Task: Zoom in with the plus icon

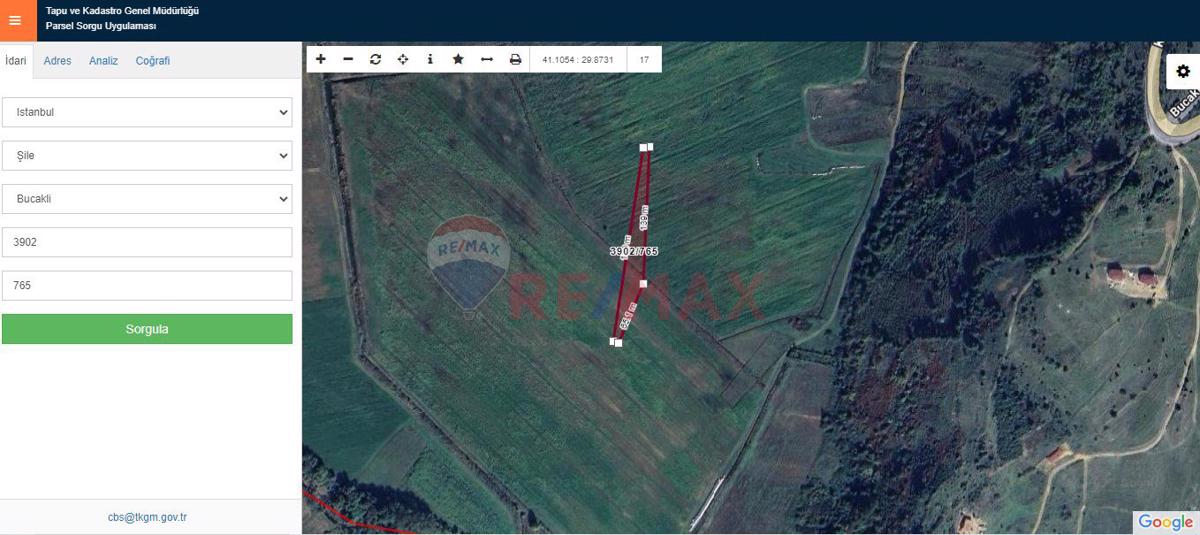Action: point(321,59)
